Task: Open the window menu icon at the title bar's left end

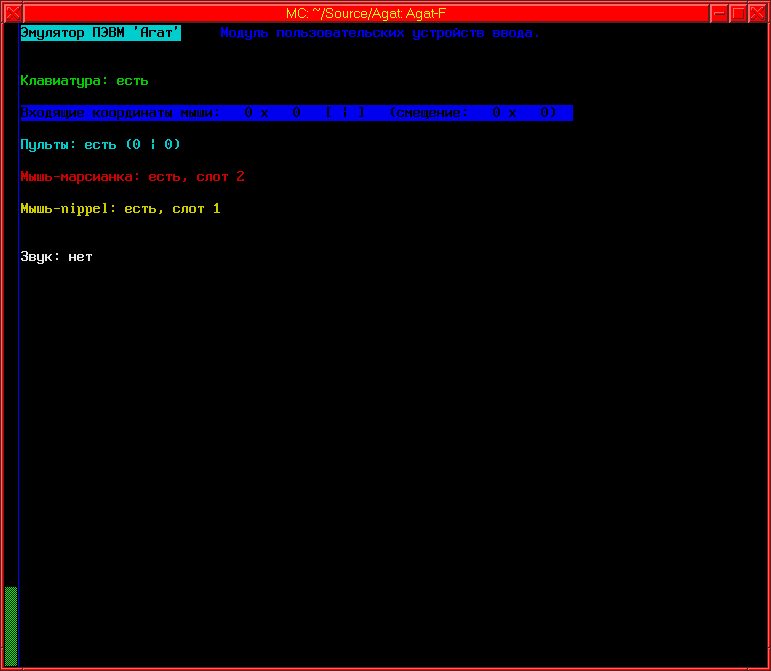Action: click(x=13, y=13)
